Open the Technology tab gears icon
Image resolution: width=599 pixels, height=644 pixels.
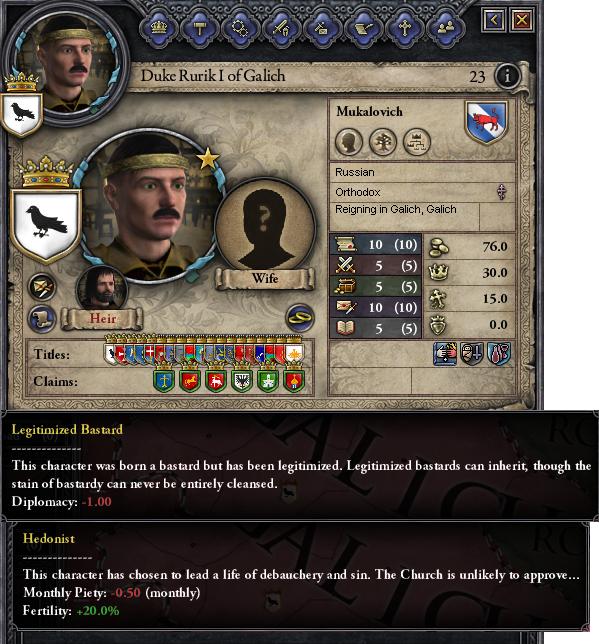pos(241,28)
